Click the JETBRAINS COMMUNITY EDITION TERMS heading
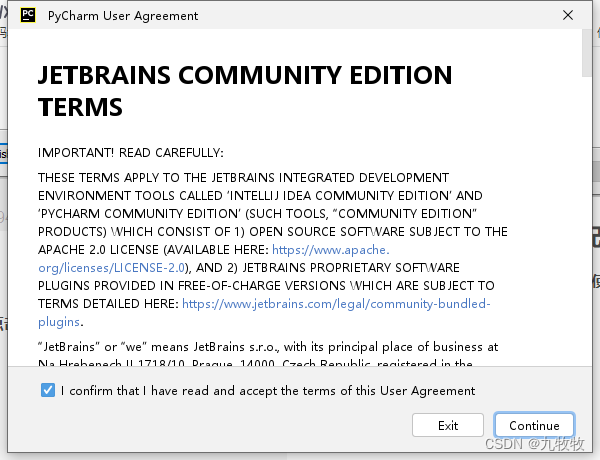600x460 pixels. tap(245, 91)
